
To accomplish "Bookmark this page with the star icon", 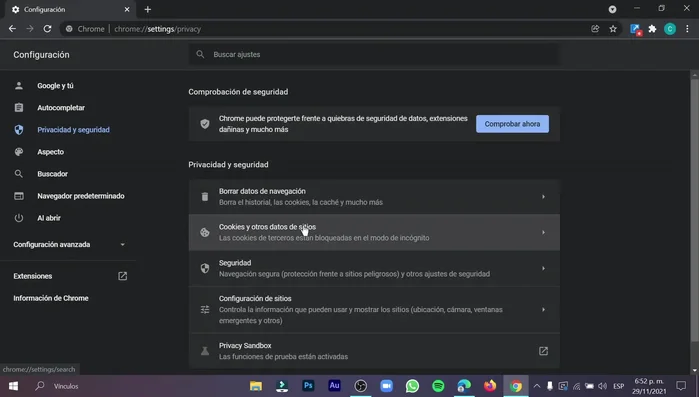I will (x=613, y=29).
